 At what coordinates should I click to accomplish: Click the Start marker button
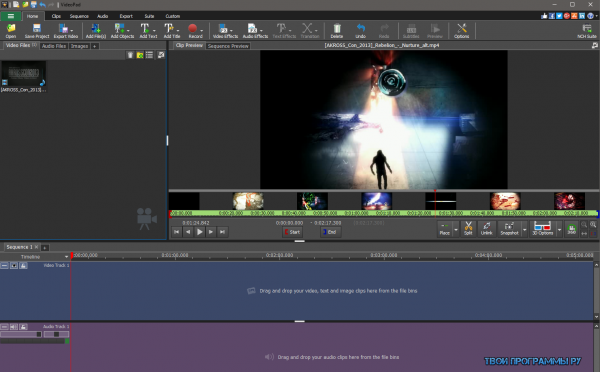click(x=293, y=232)
